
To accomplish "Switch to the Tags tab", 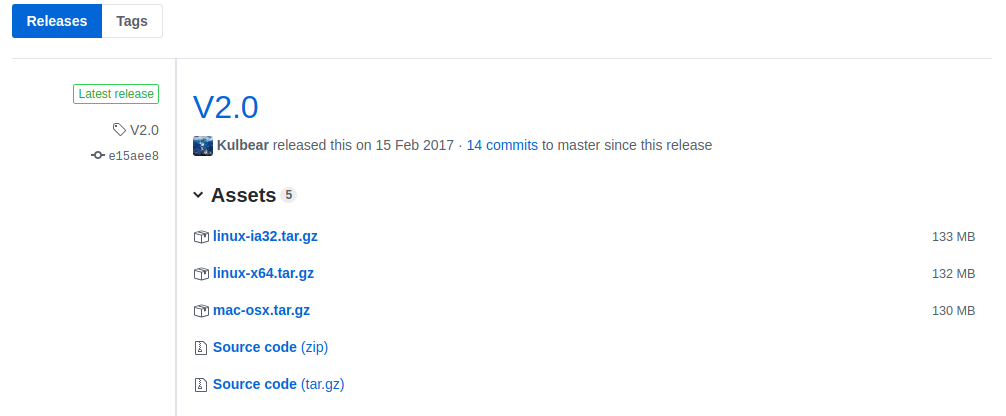I will click(x=132, y=21).
